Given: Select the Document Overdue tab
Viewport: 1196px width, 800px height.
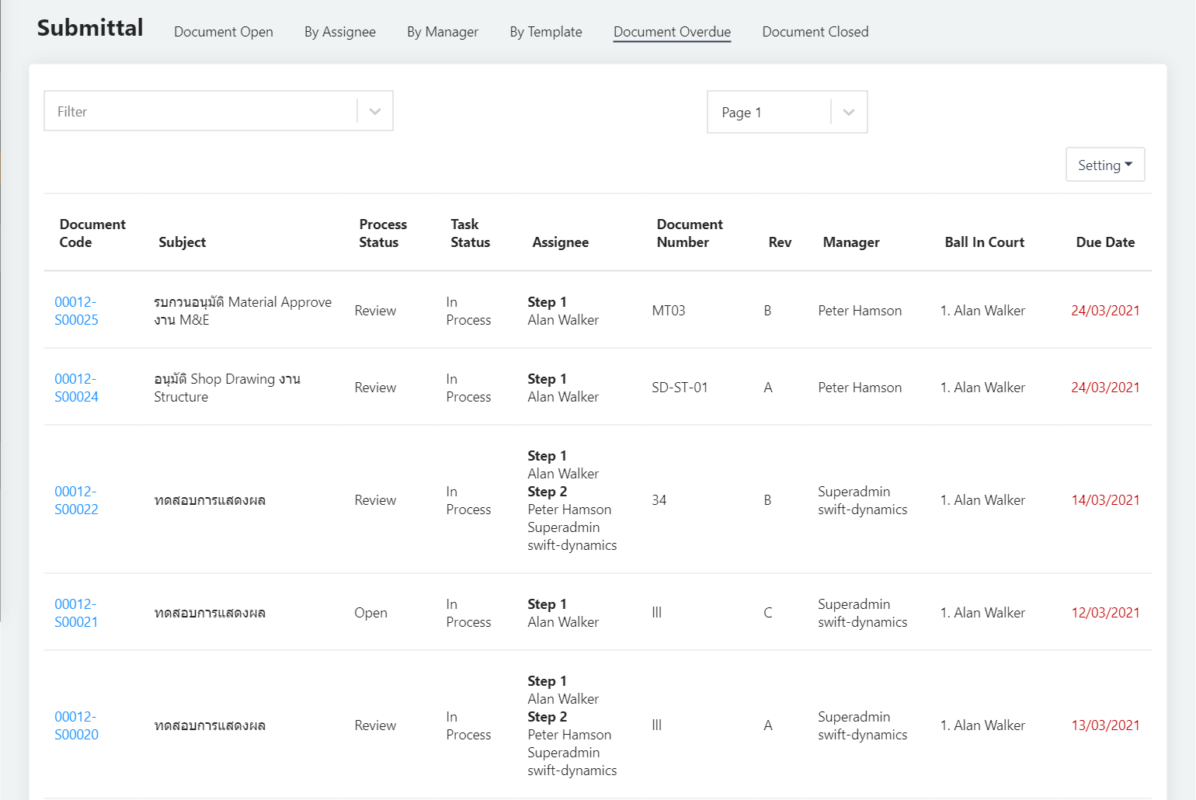Looking at the screenshot, I should click(671, 31).
